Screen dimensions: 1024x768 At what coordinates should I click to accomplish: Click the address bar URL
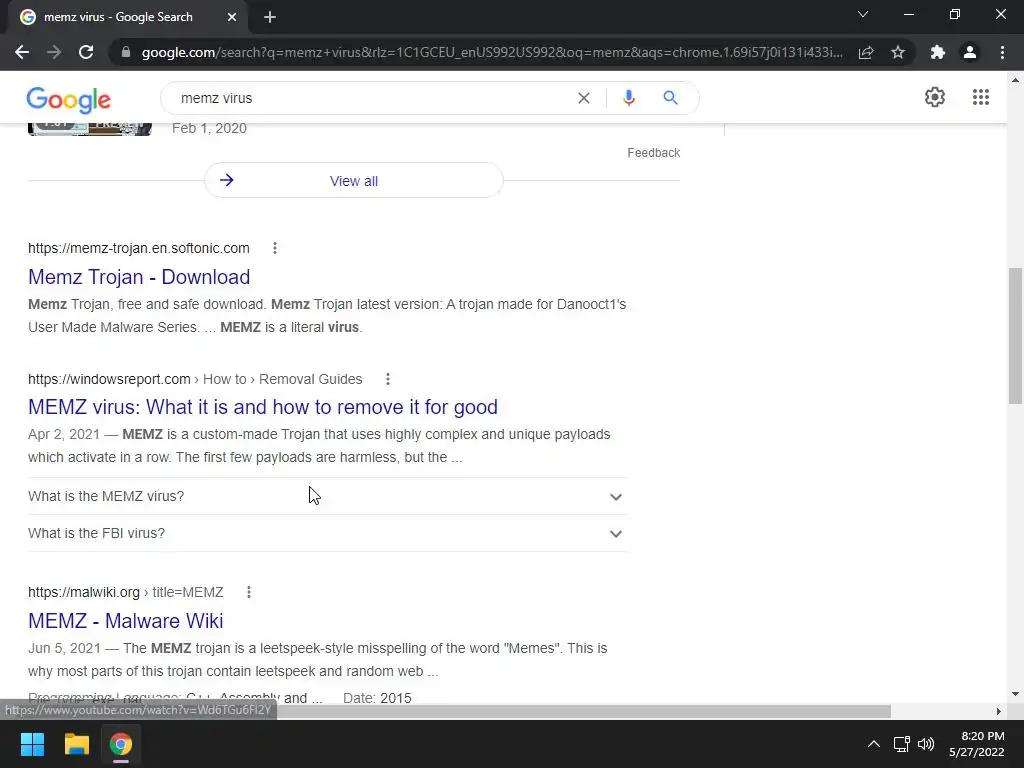click(492, 52)
